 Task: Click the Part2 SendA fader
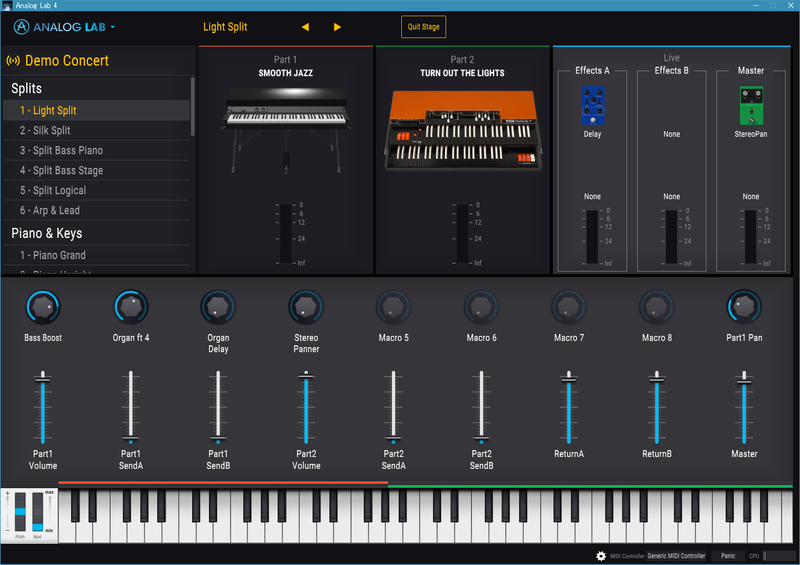point(393,407)
